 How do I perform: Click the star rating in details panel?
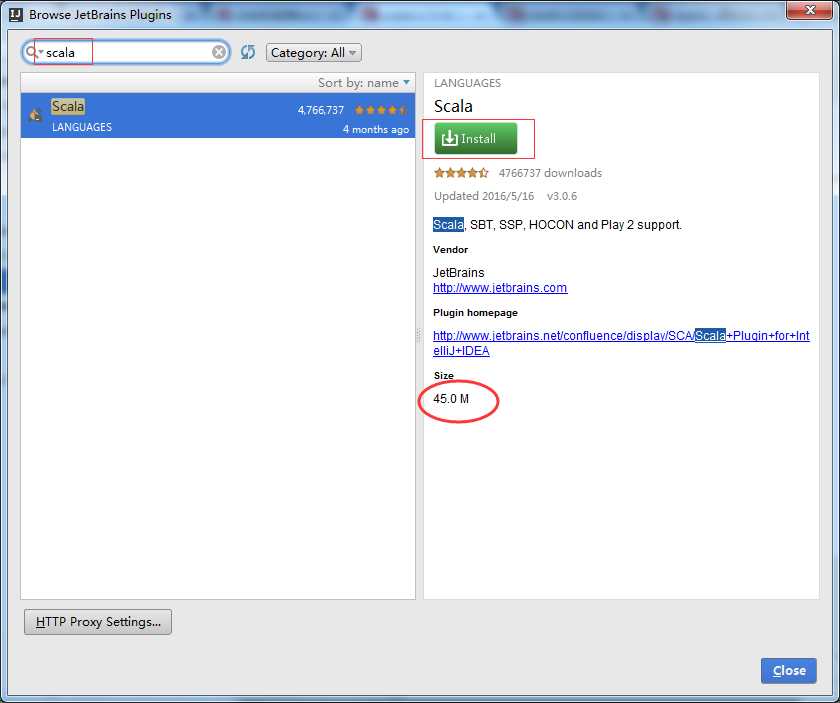tap(461, 173)
